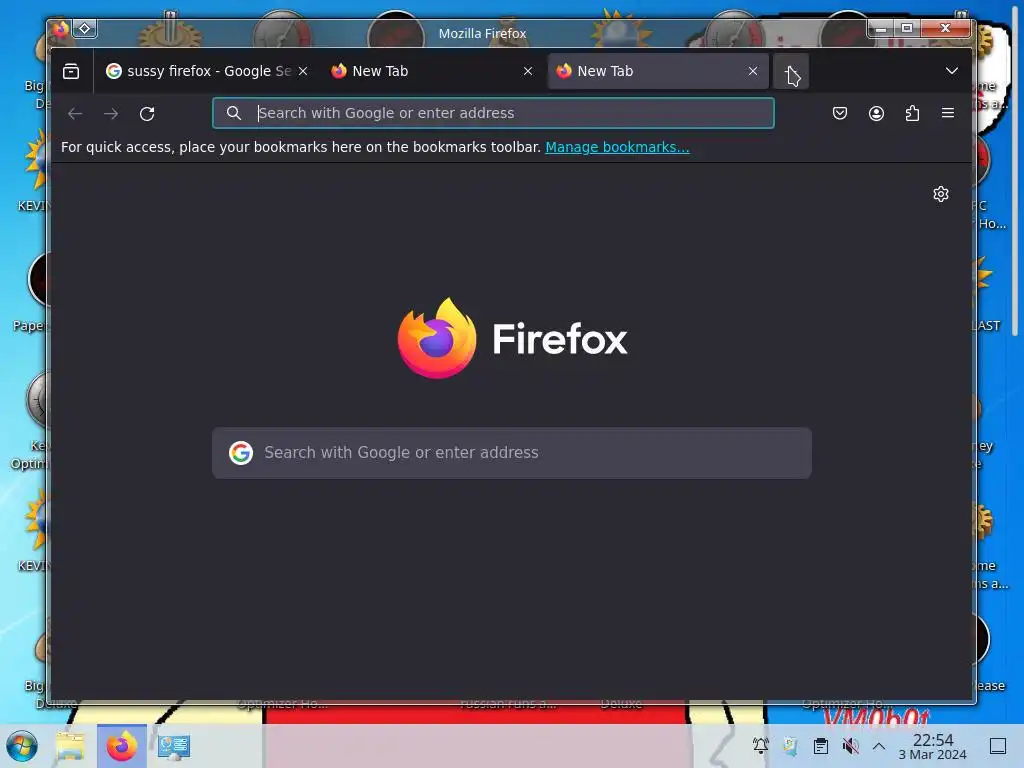1024x768 pixels.
Task: Click the Firefox logo on new tab page
Action: click(x=512, y=338)
